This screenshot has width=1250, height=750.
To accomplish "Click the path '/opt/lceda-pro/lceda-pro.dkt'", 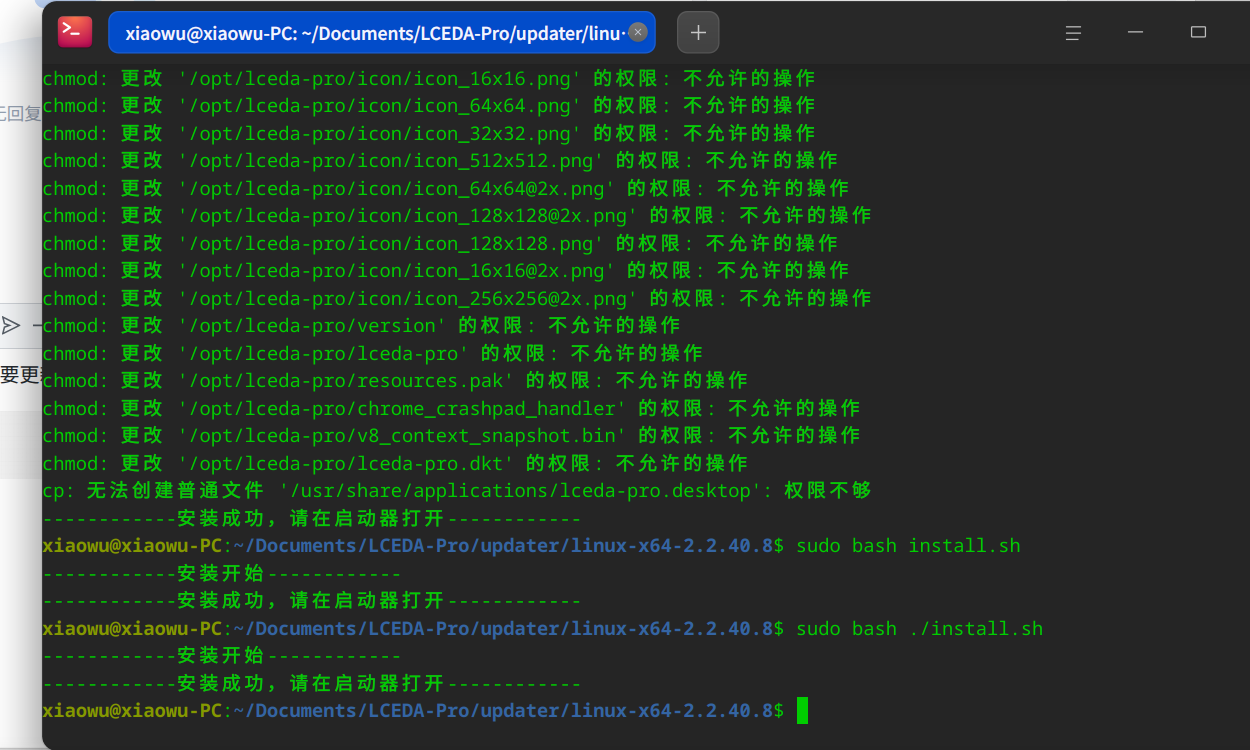I will click(346, 464).
